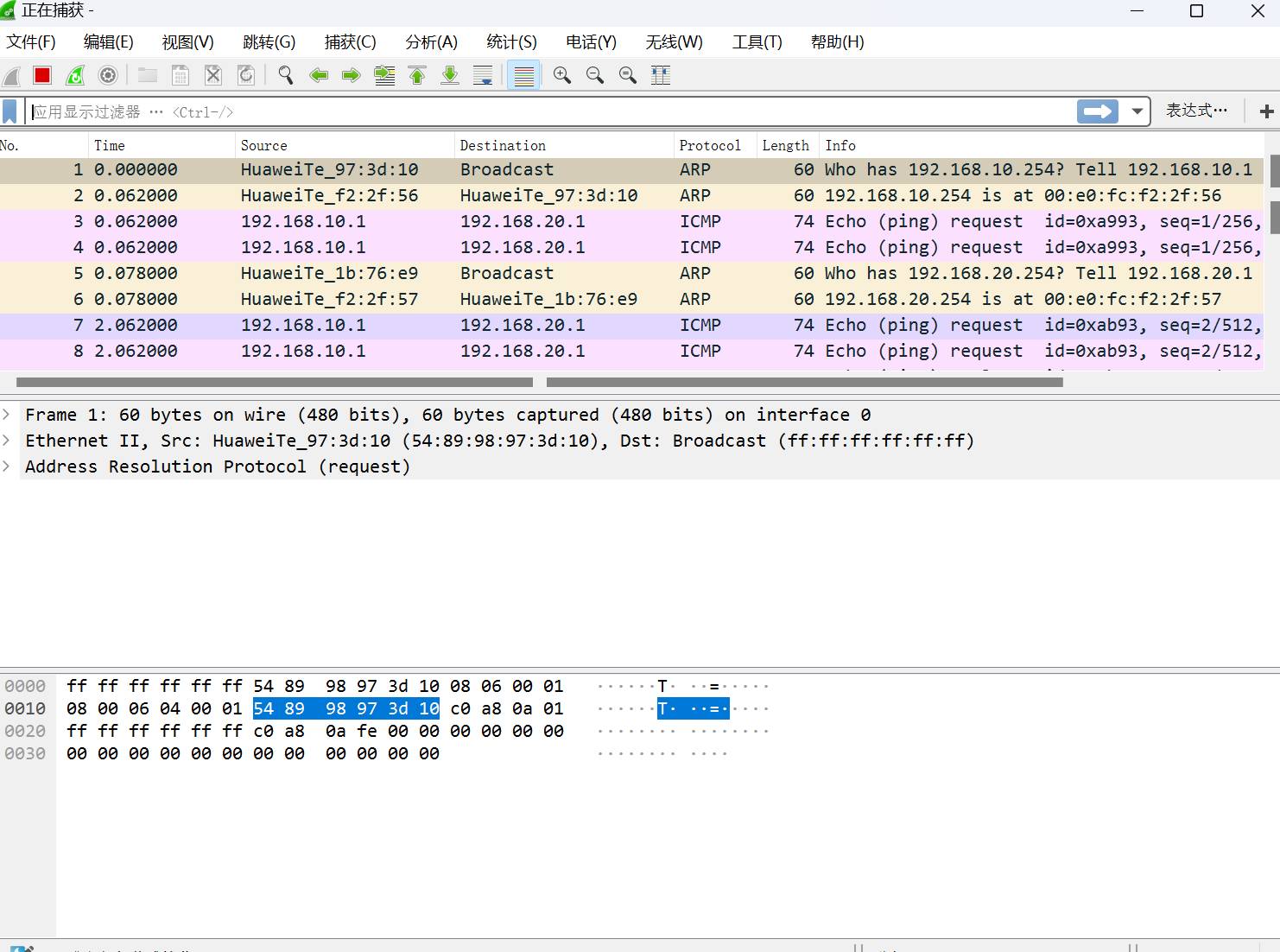Stop the running packet capture
Screen dimensions: 1280x952
tap(42, 76)
